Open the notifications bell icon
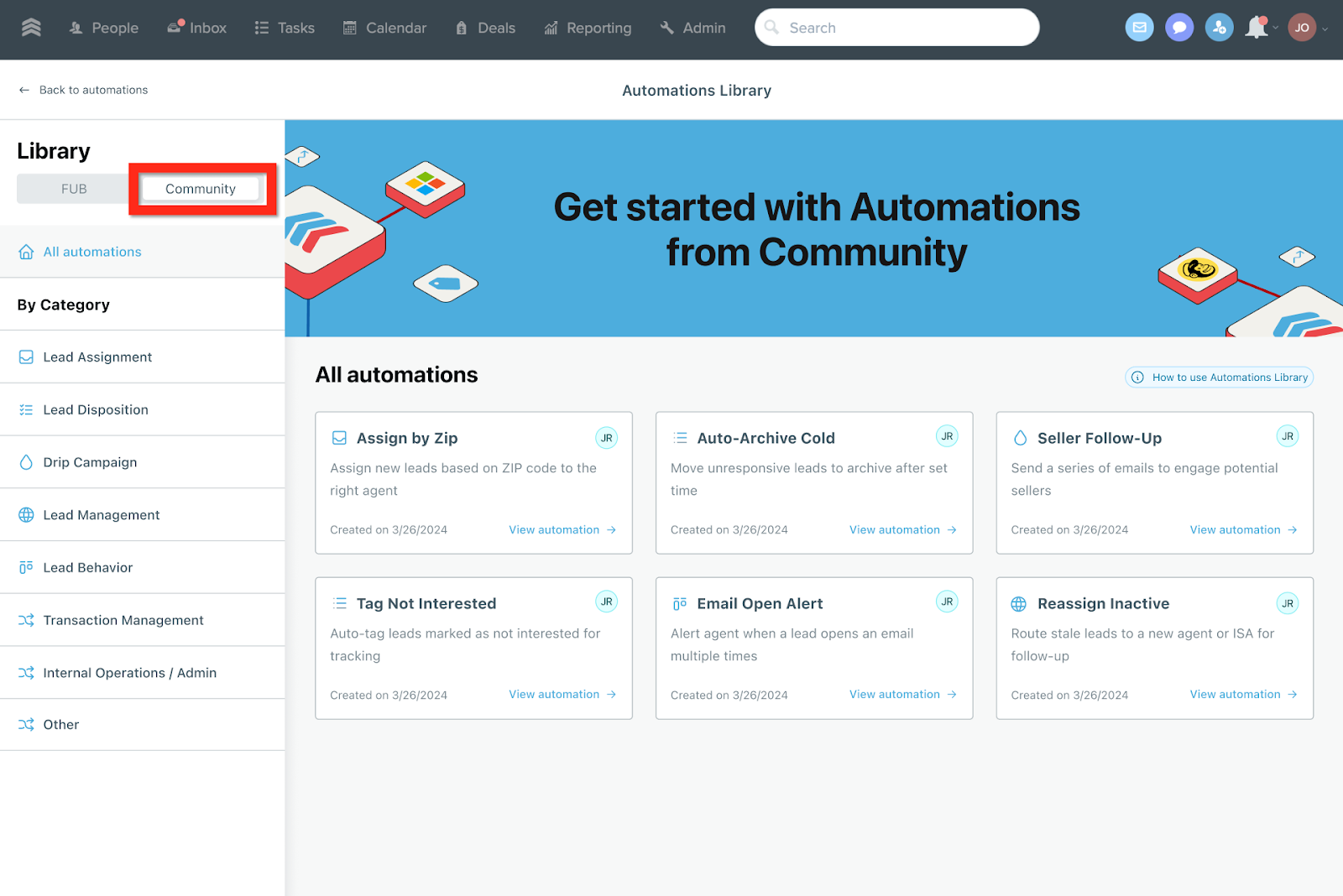1343x896 pixels. (1257, 28)
